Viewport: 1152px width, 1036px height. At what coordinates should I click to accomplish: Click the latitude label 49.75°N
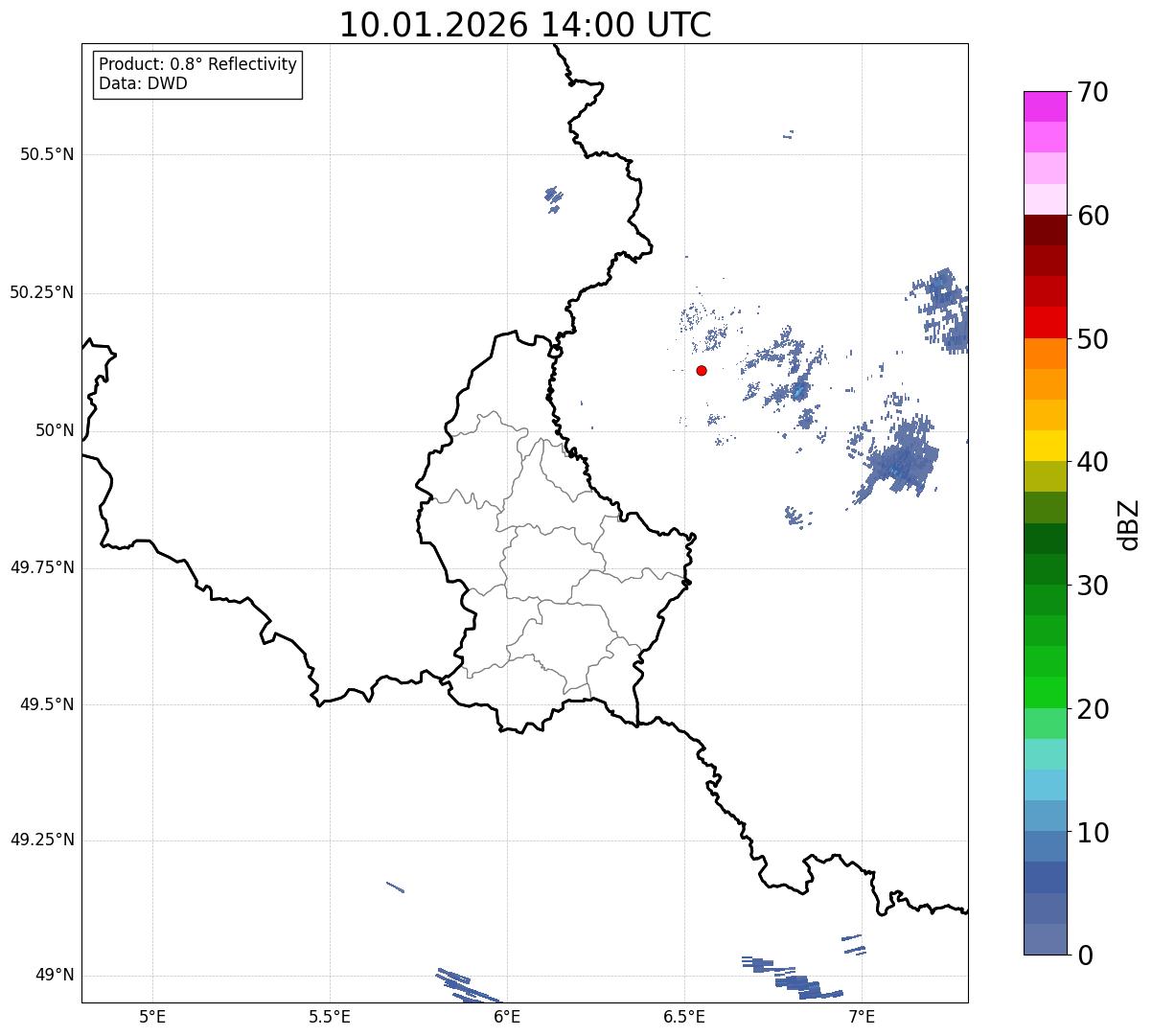[41, 567]
